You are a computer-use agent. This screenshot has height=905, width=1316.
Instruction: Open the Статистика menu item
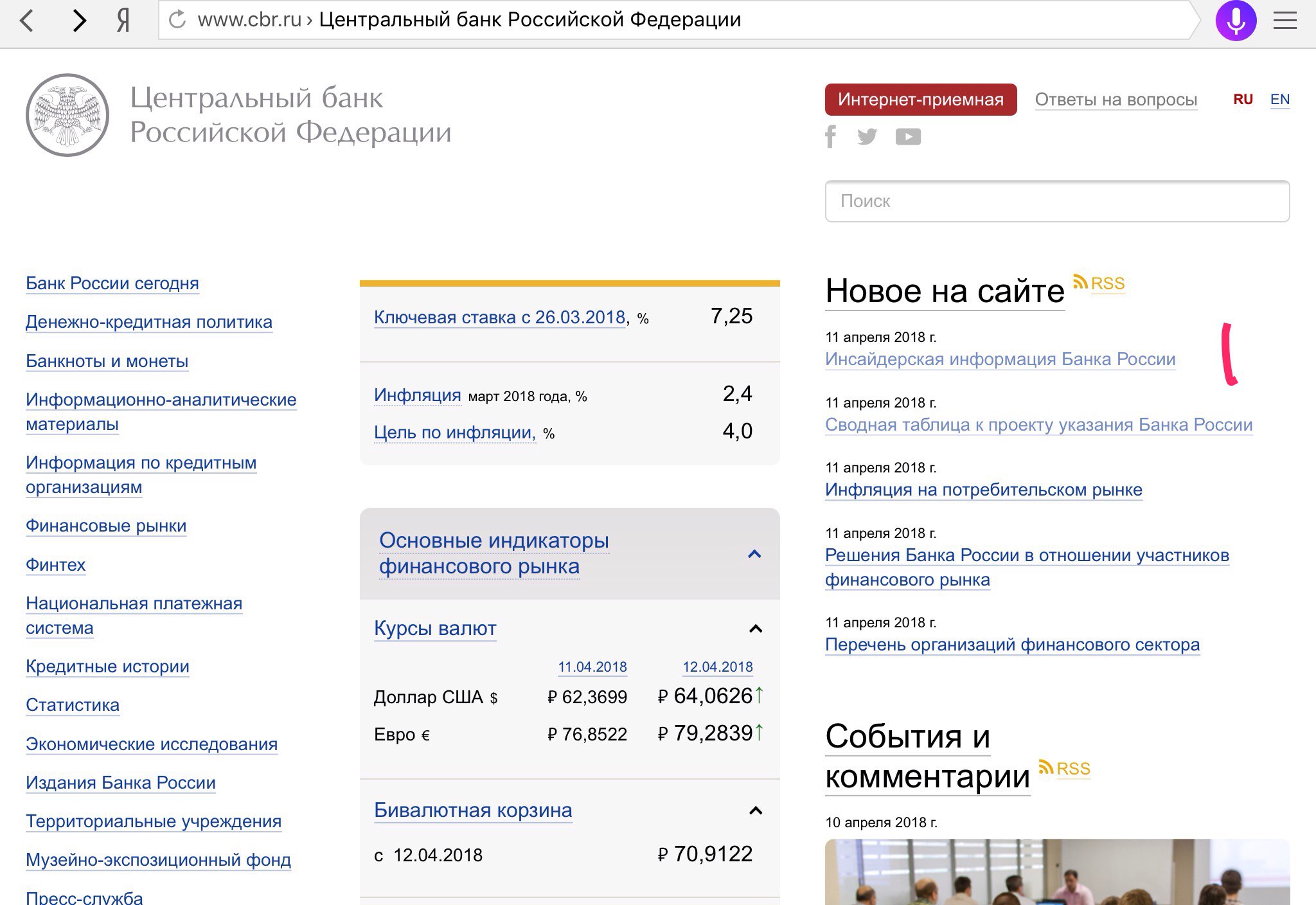[73, 705]
